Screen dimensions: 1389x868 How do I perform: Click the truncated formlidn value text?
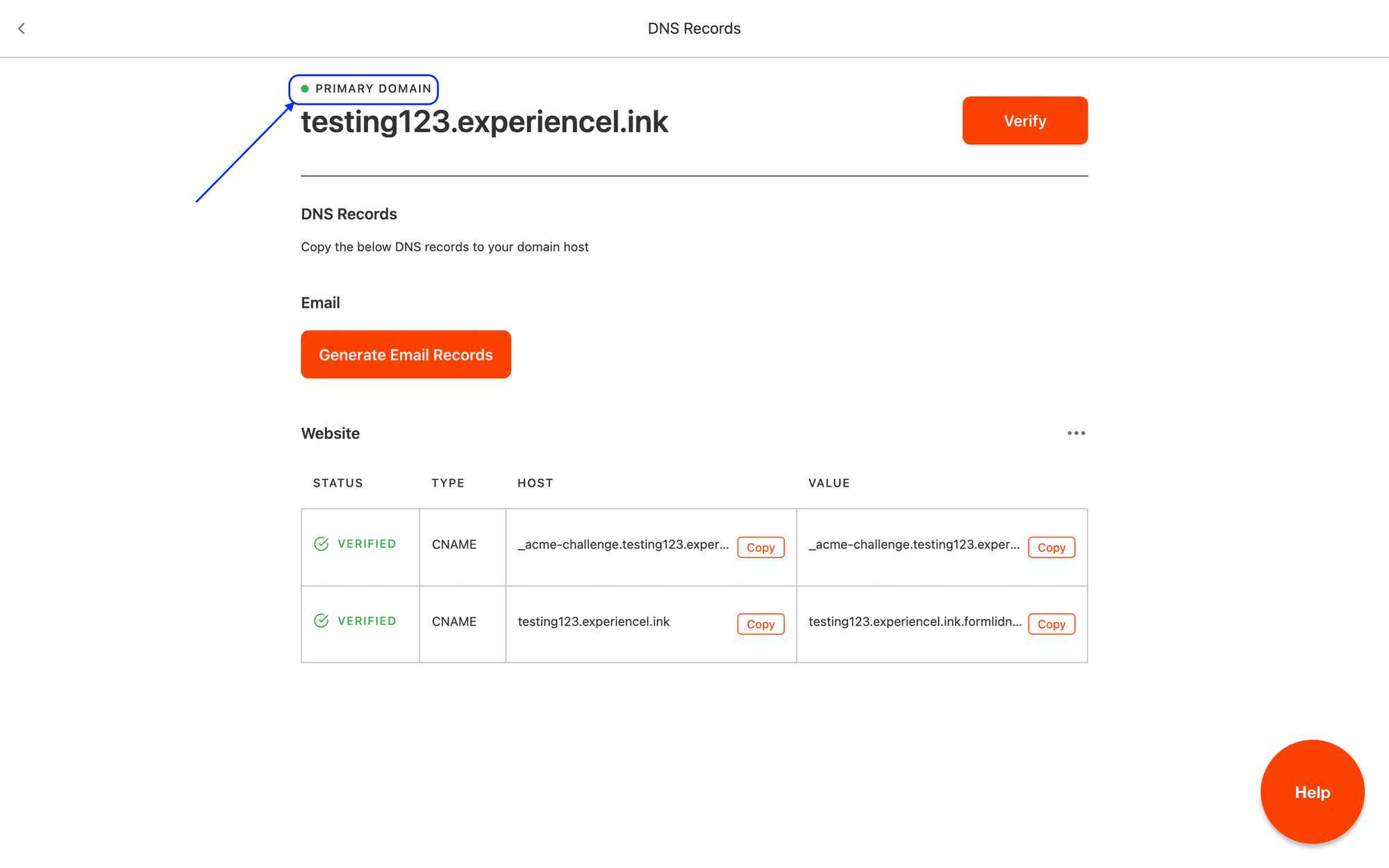(914, 621)
